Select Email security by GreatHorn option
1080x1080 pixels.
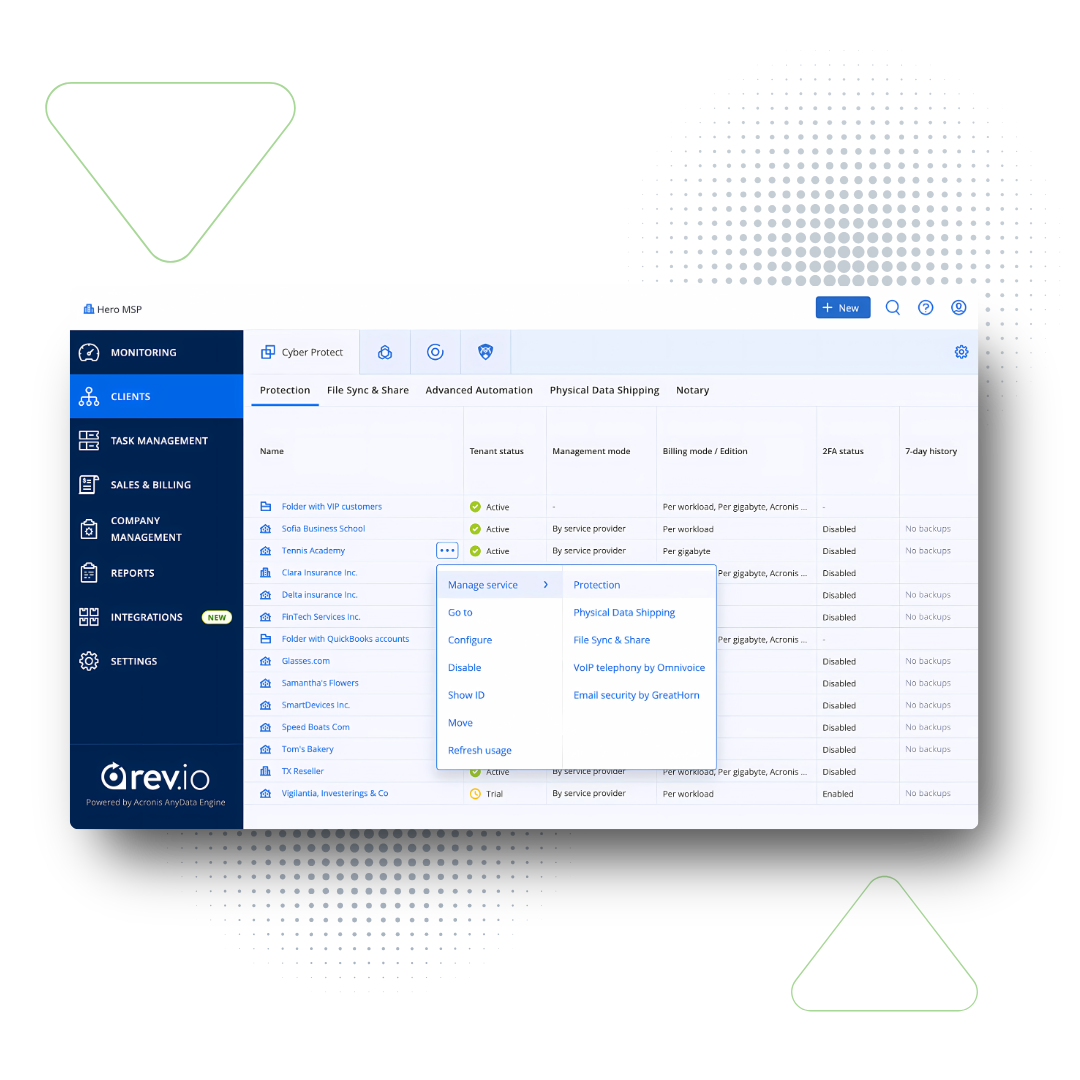point(636,695)
